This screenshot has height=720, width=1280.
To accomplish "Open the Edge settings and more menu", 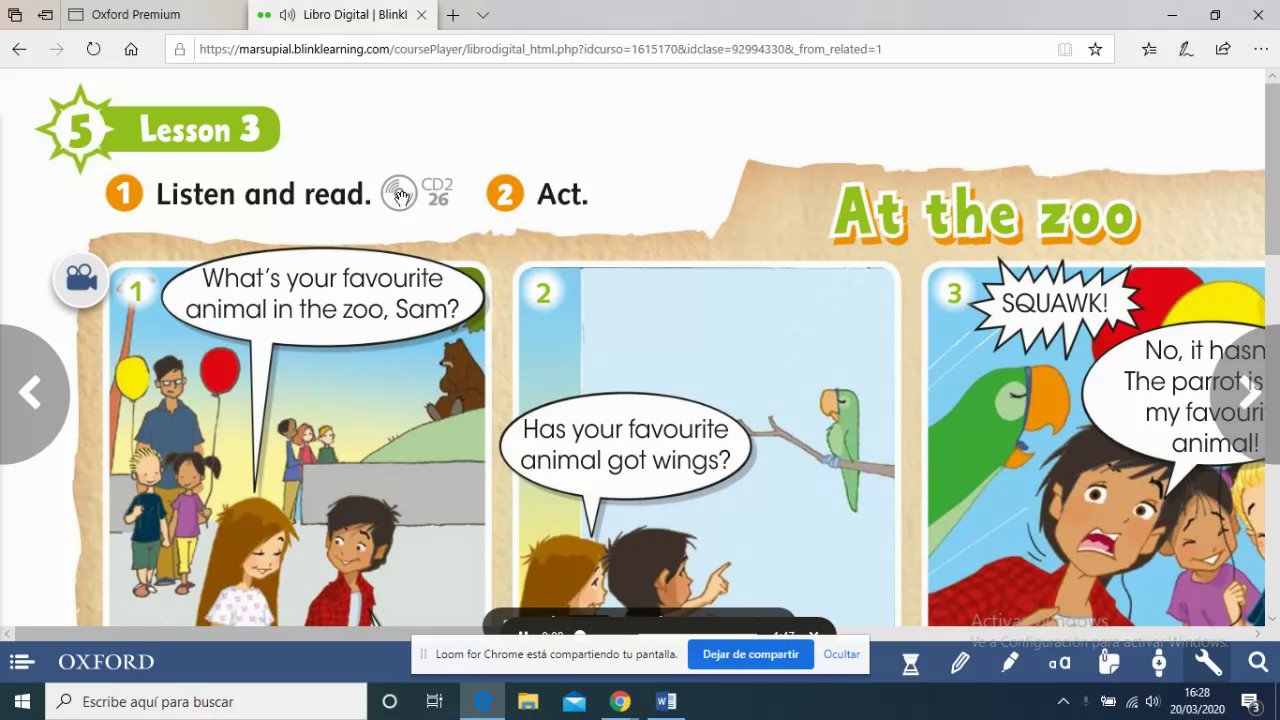I will pyautogui.click(x=1260, y=49).
